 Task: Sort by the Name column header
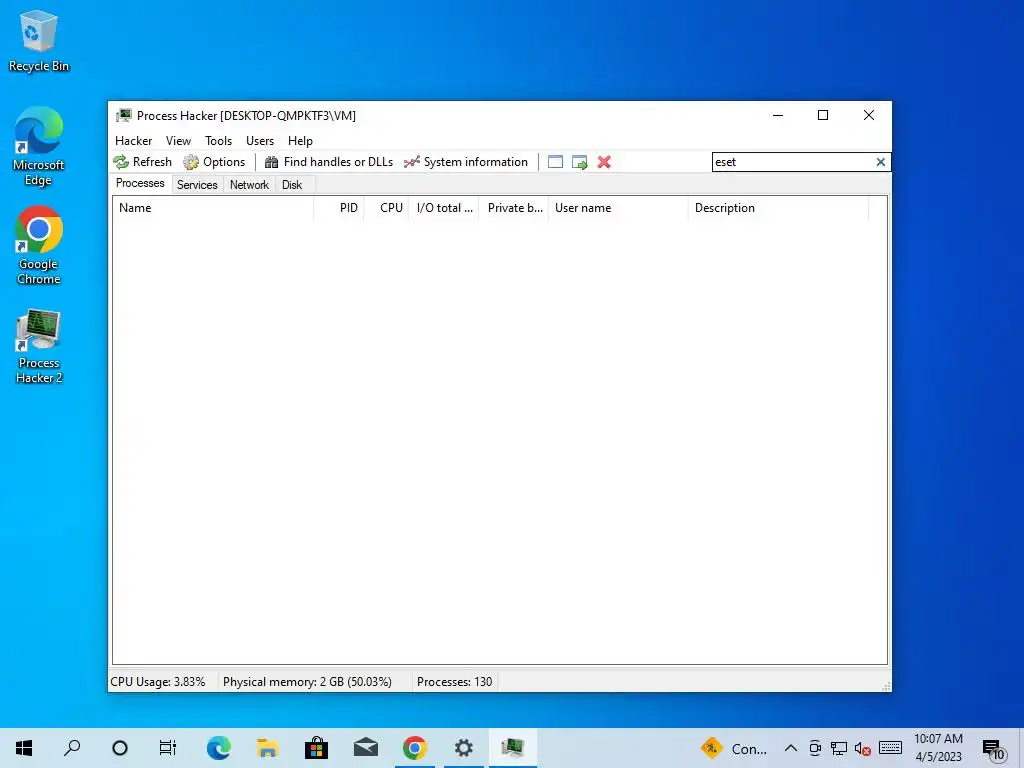click(x=213, y=208)
